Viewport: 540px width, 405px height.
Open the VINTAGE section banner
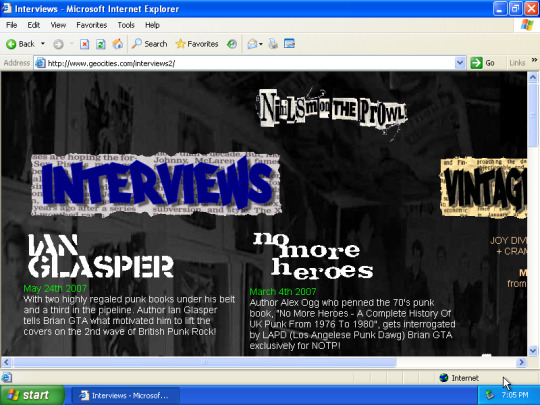[x=483, y=188]
